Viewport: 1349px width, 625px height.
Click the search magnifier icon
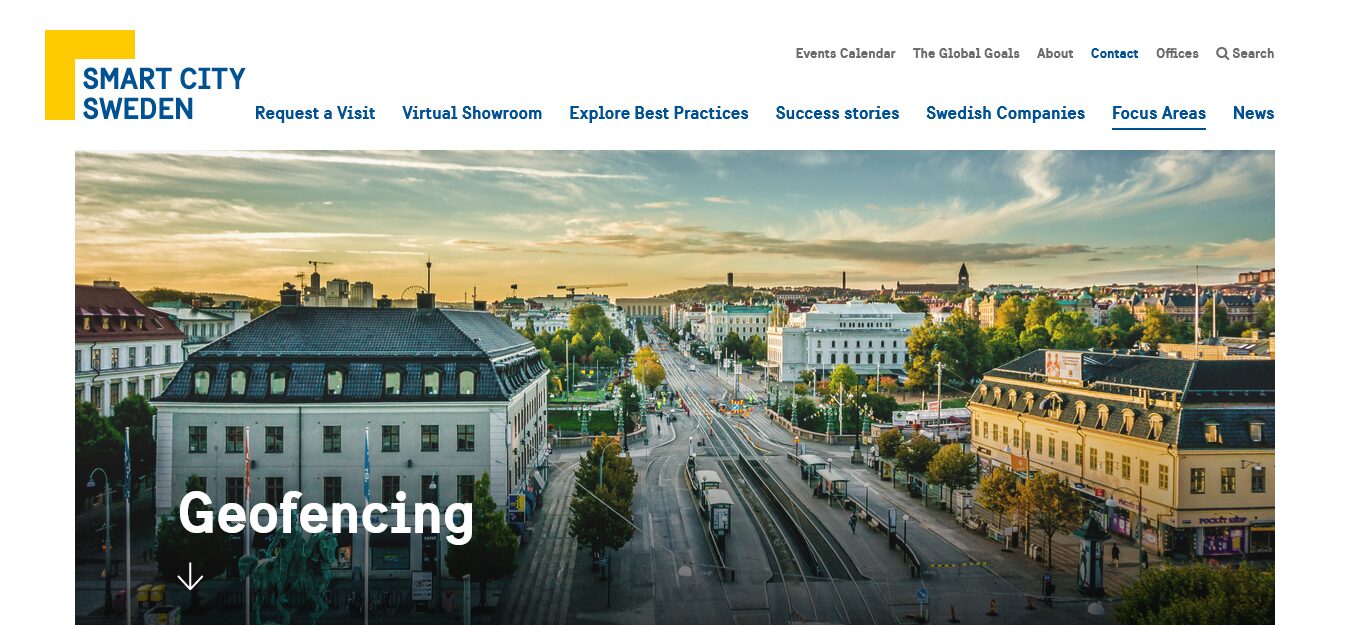click(x=1222, y=54)
